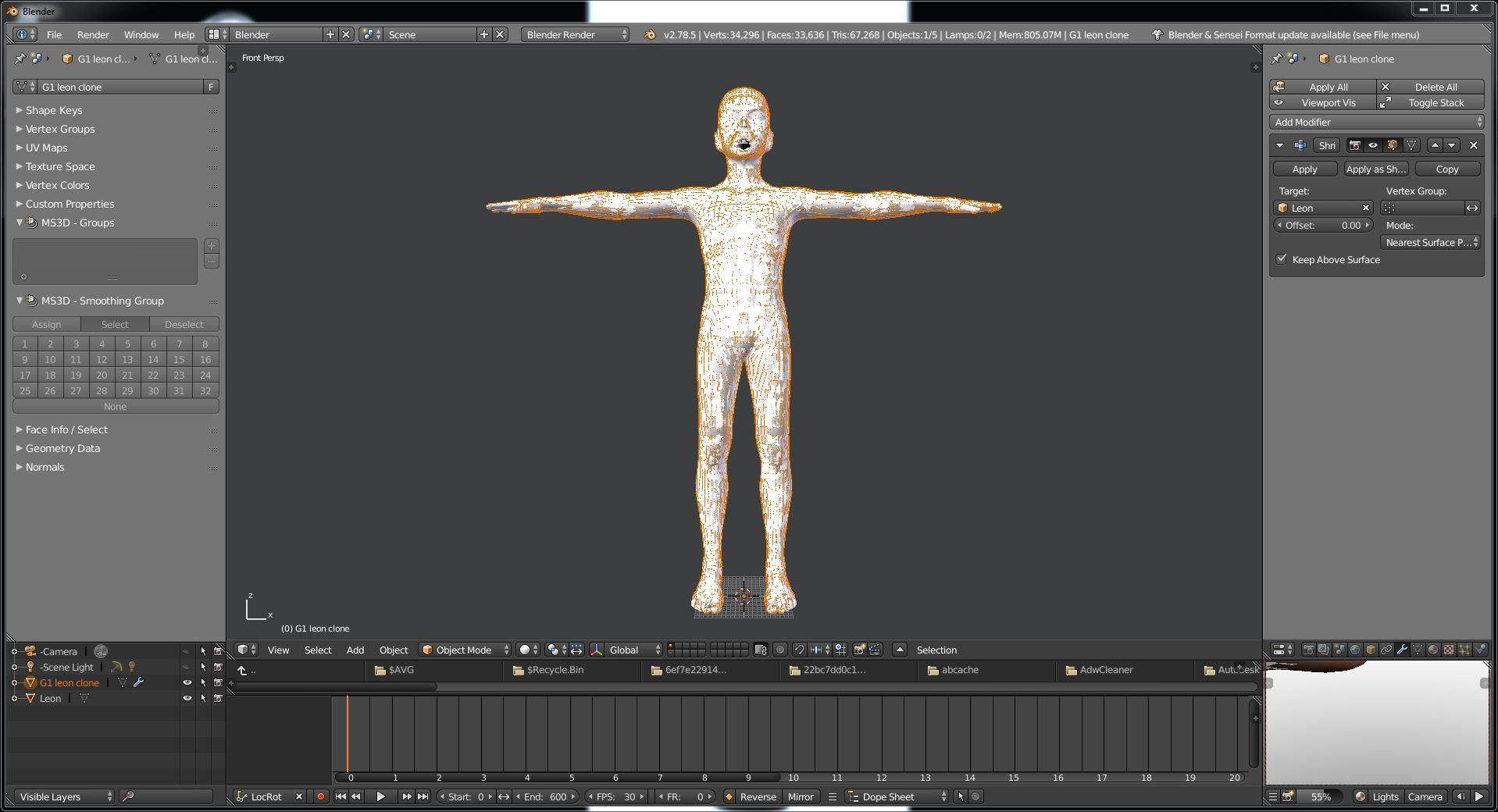
Task: Expand the UV Maps panel
Action: (46, 148)
